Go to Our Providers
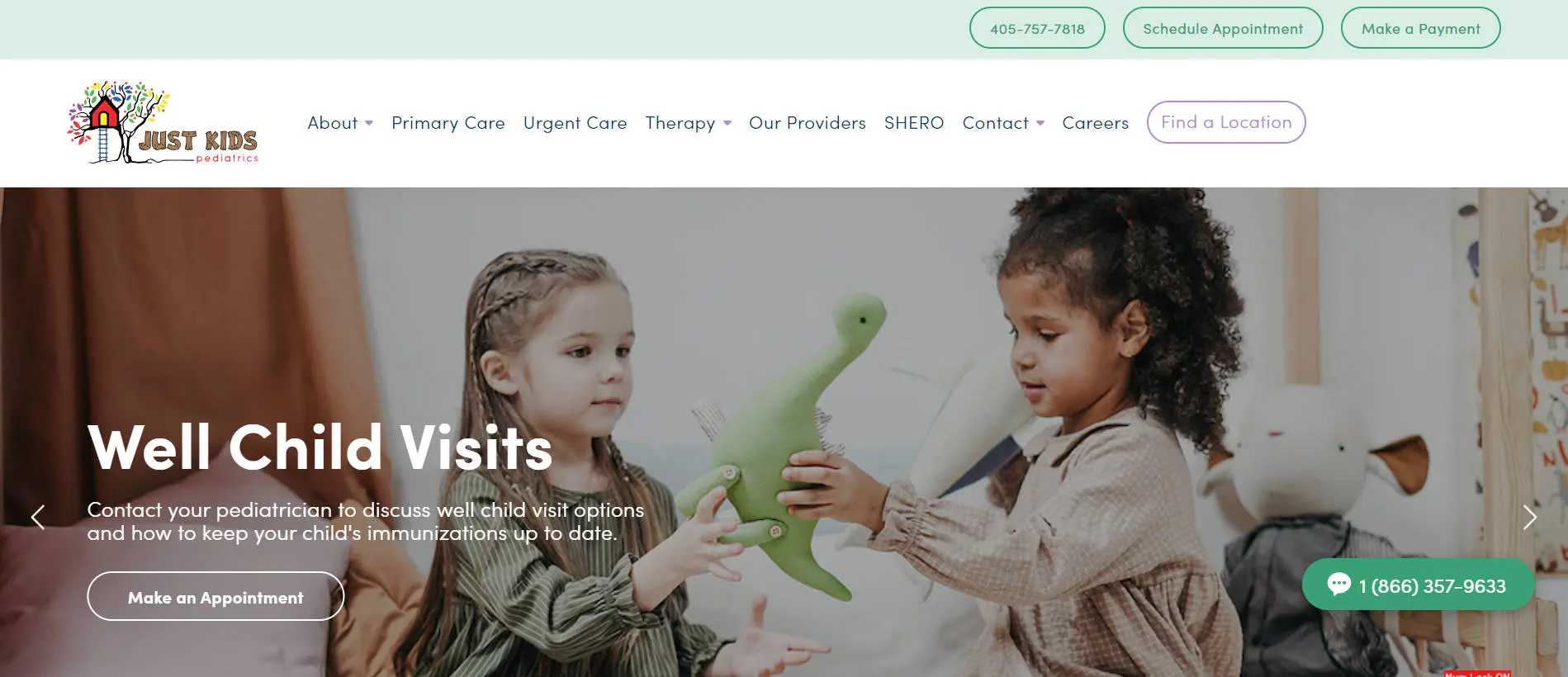The width and height of the screenshot is (1568, 677). coord(807,122)
